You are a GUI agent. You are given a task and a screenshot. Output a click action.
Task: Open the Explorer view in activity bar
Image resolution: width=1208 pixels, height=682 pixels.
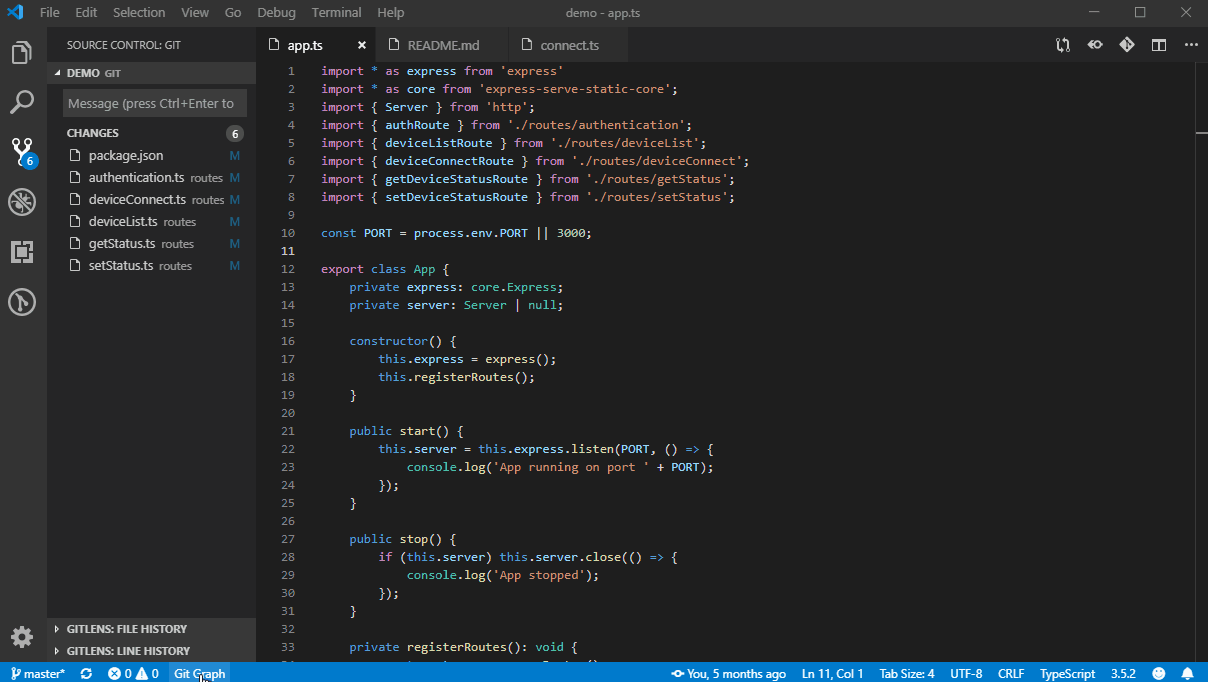click(22, 53)
